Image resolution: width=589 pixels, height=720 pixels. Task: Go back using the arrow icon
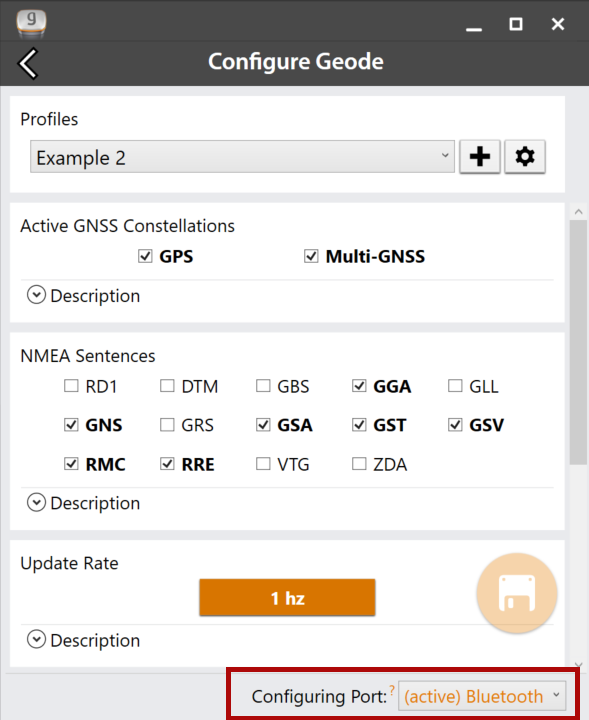(28, 63)
